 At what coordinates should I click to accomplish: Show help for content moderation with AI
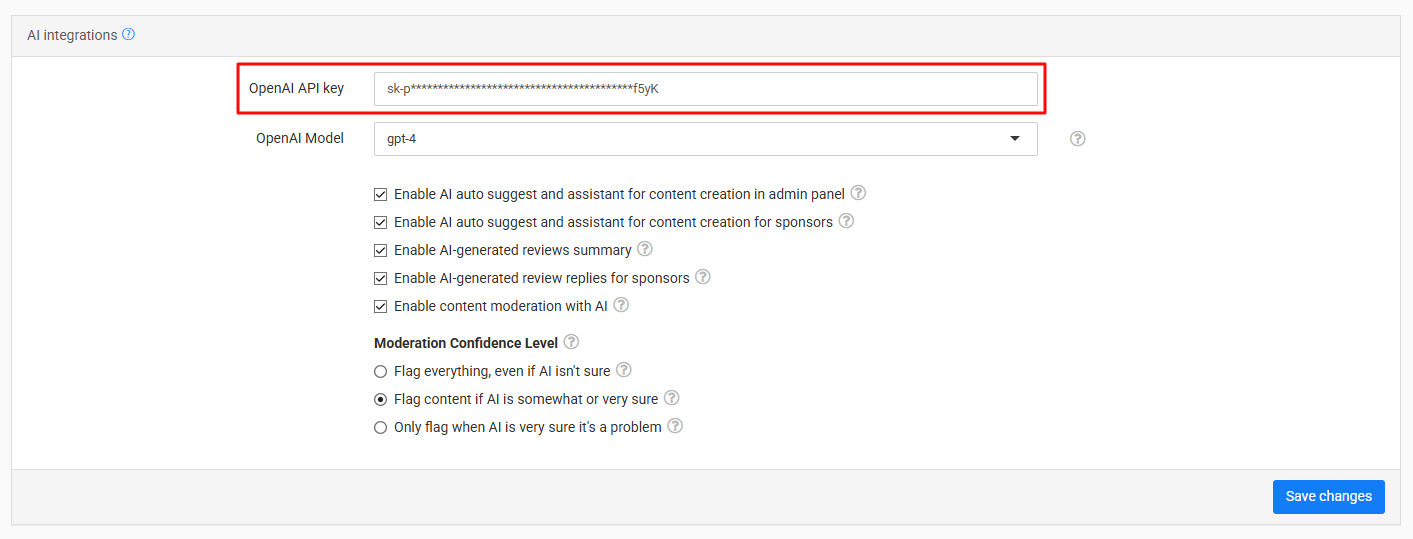coord(621,305)
